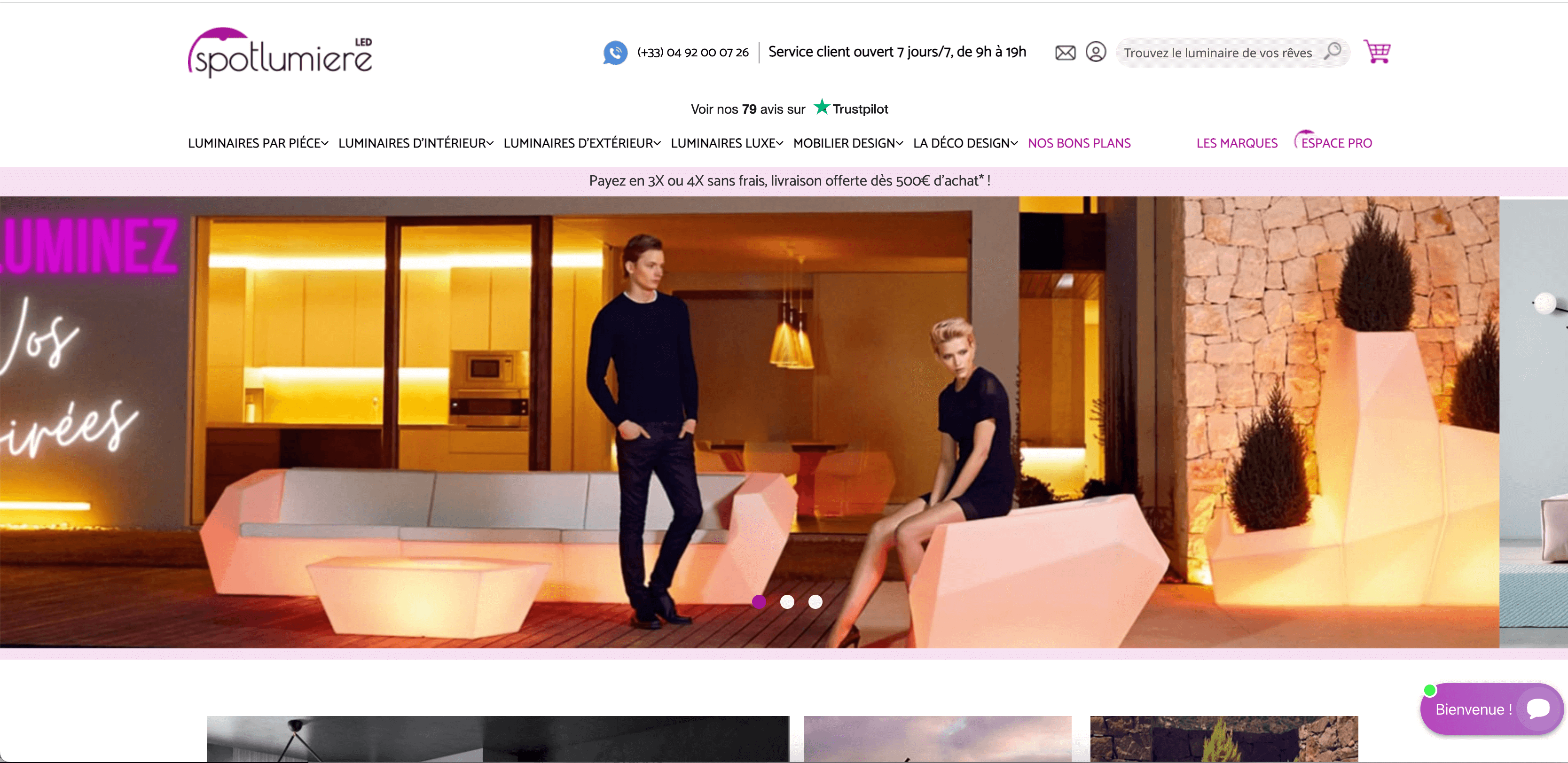
Task: Click the search magnifier icon
Action: (1332, 51)
